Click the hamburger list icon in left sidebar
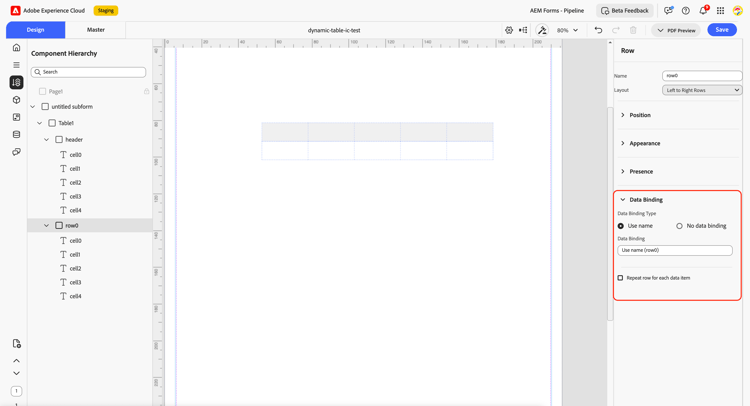This screenshot has width=750, height=406. 16,65
